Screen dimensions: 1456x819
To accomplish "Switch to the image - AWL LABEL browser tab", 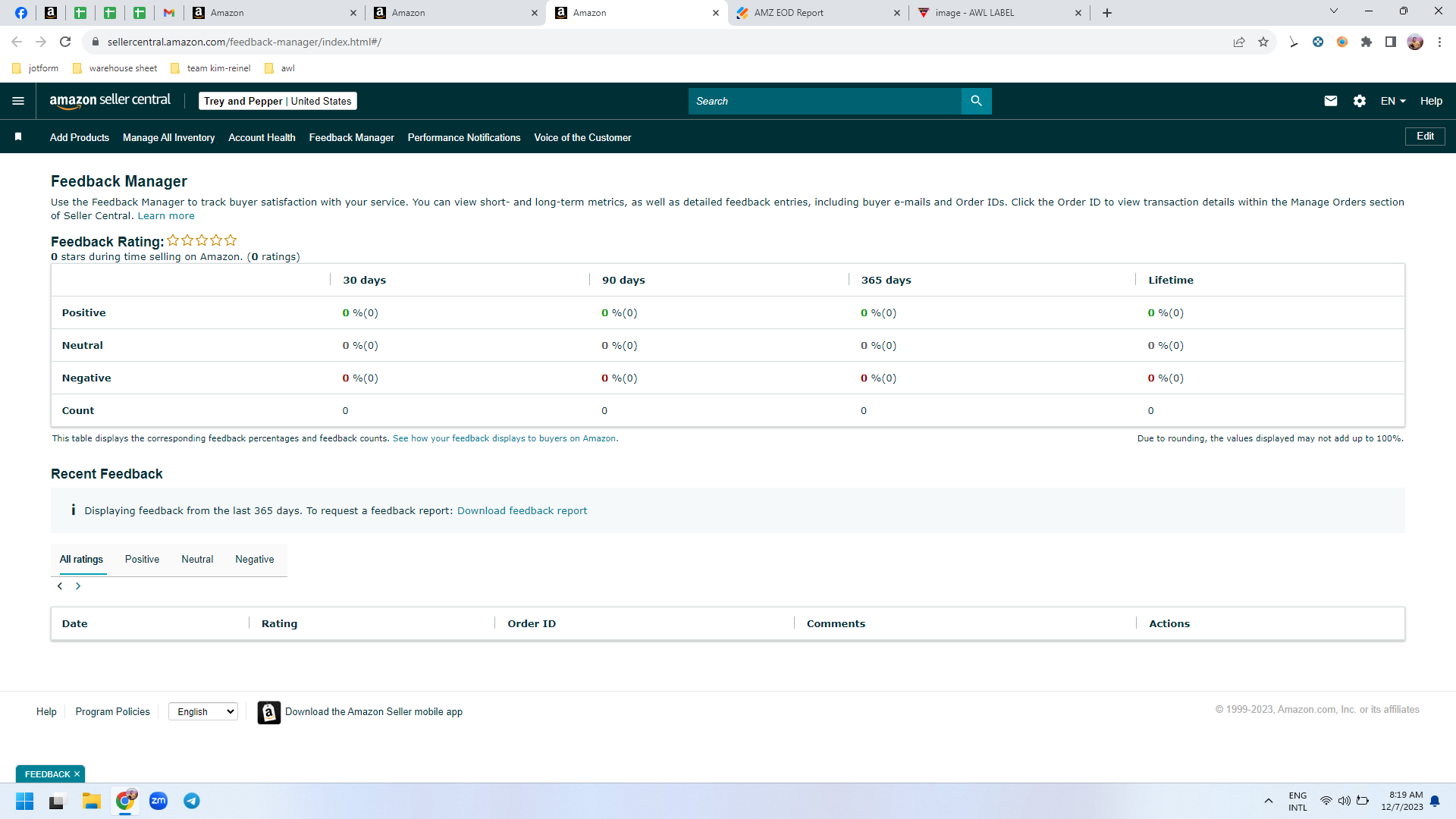I will (x=999, y=13).
